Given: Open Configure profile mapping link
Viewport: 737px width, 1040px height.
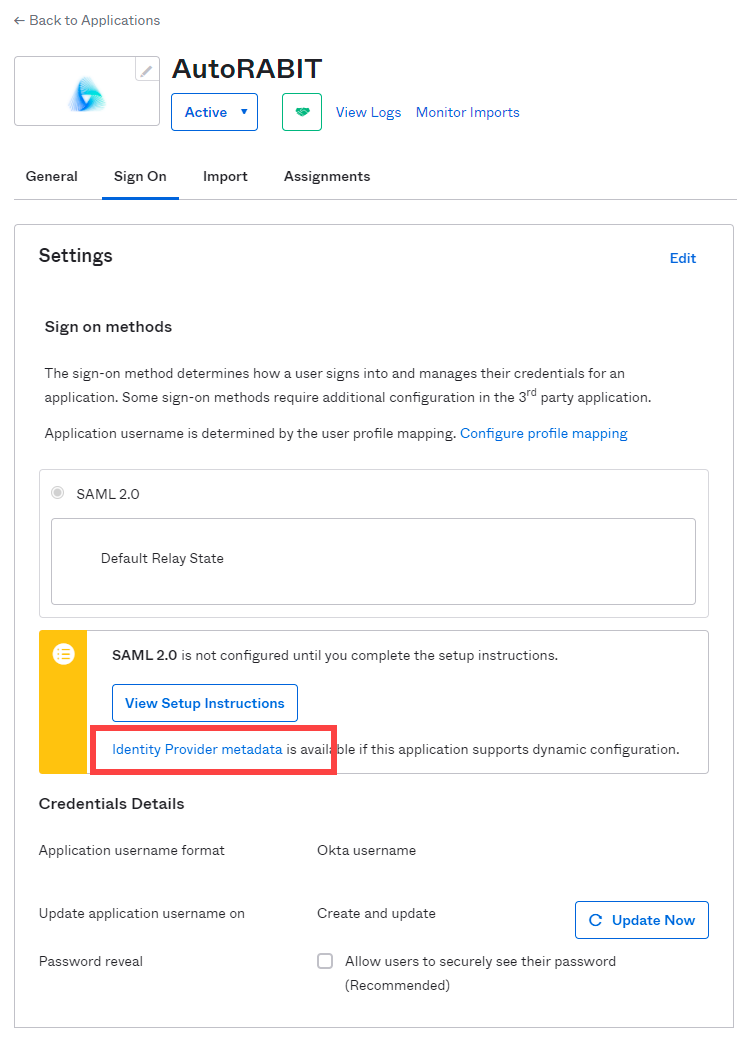Looking at the screenshot, I should click(544, 433).
